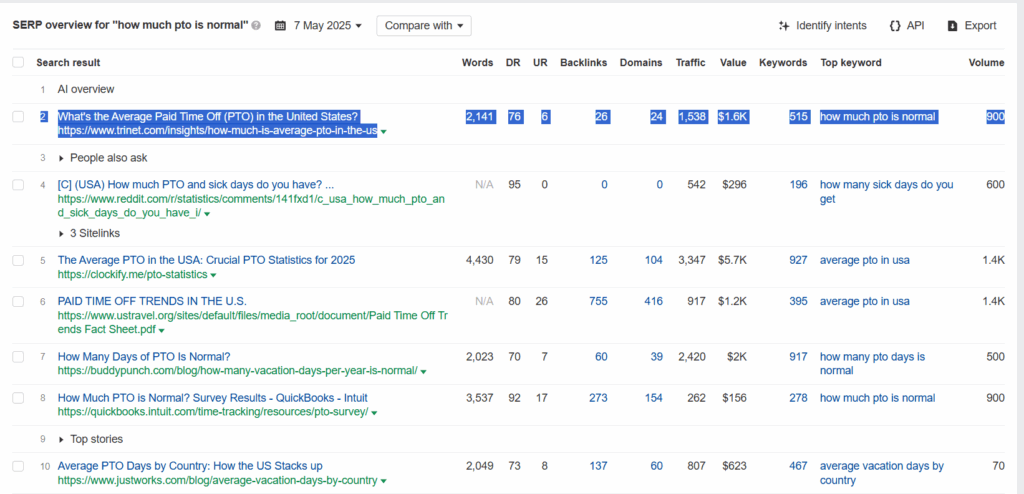Click the Backlinks column header
The width and height of the screenshot is (1024, 494).
[x=583, y=63]
